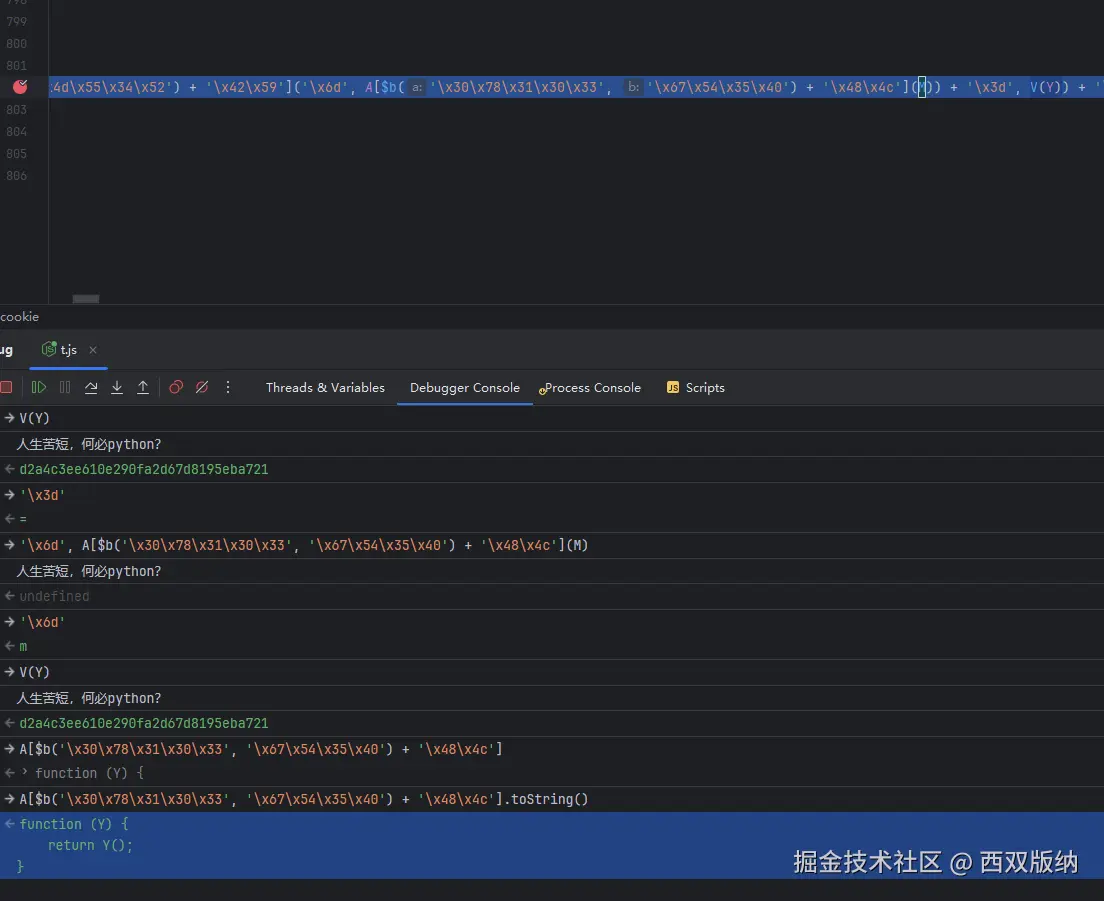1104x901 pixels.
Task: Click the a: parameter hint in editor
Action: [x=418, y=87]
